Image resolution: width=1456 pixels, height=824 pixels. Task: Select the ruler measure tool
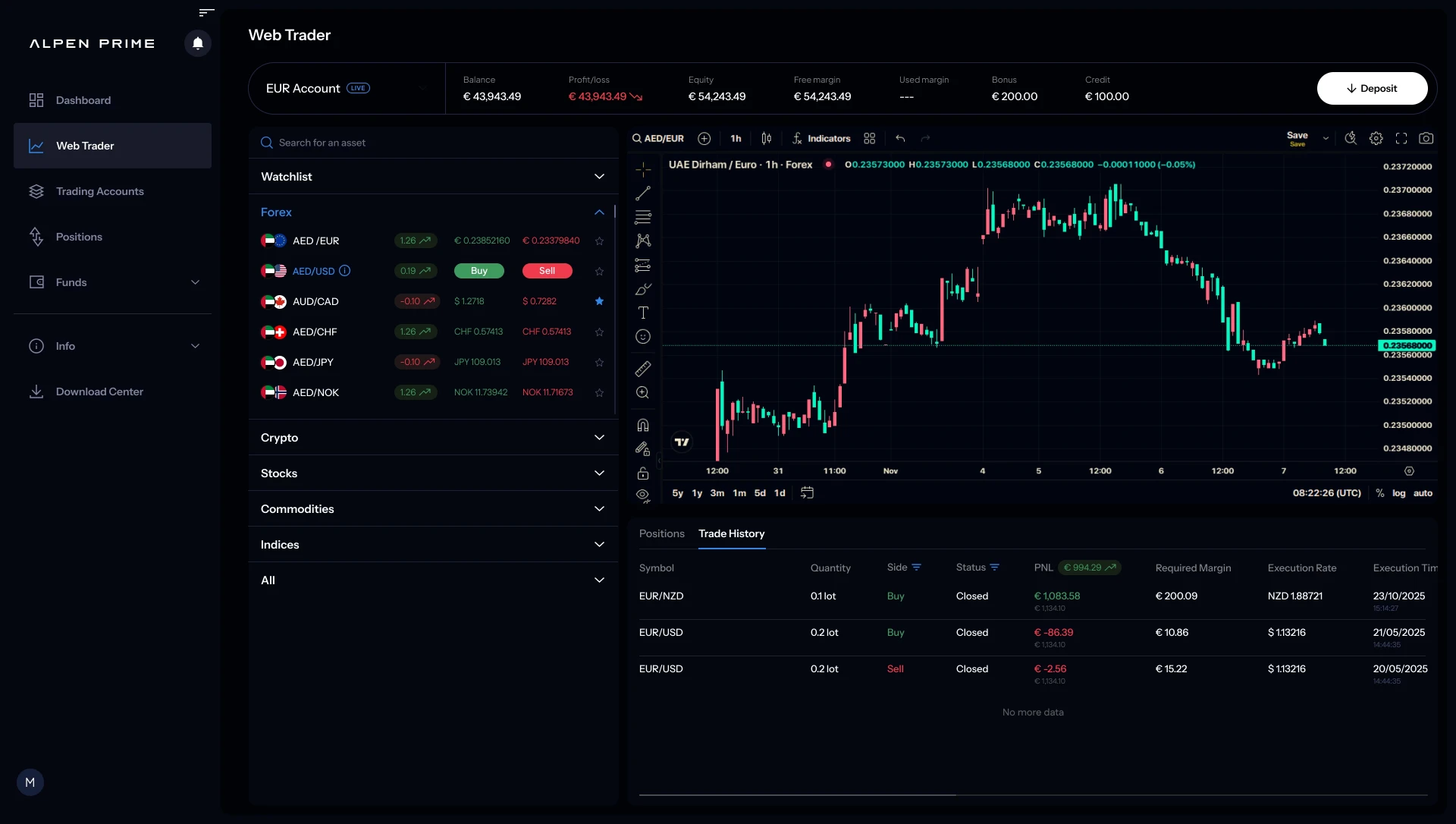643,369
